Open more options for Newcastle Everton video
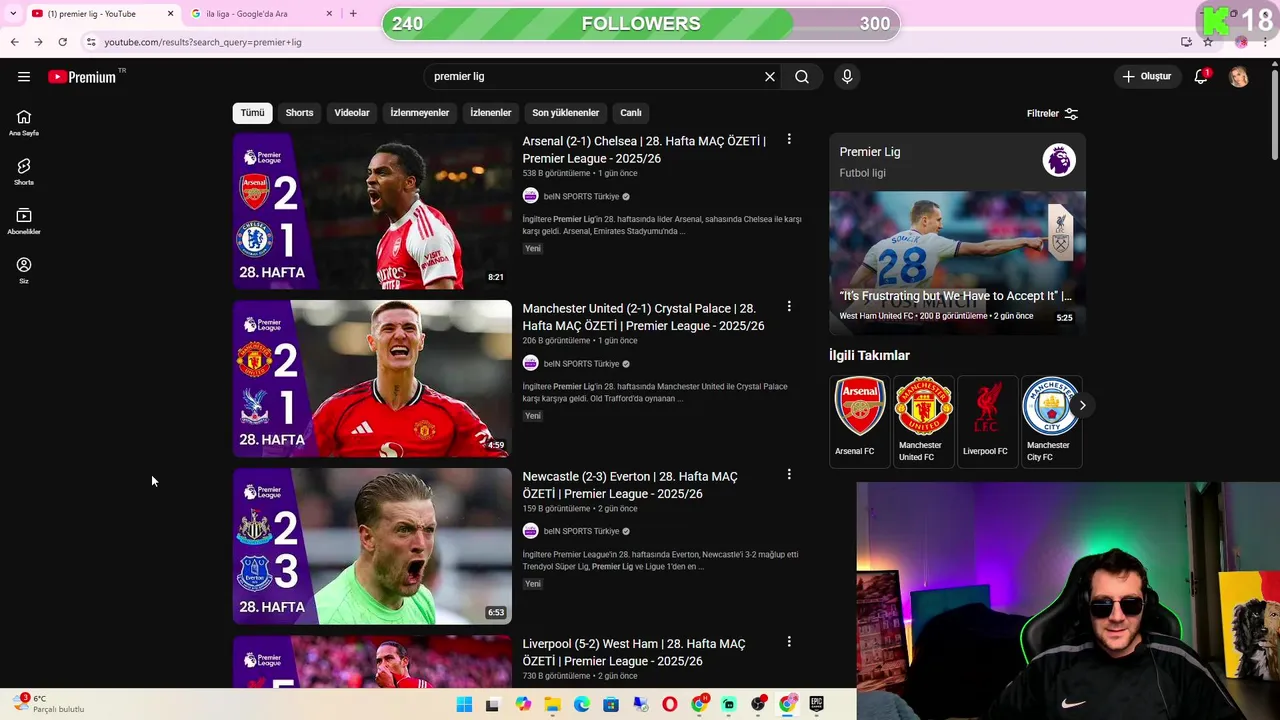Image resolution: width=1280 pixels, height=720 pixels. 789,474
